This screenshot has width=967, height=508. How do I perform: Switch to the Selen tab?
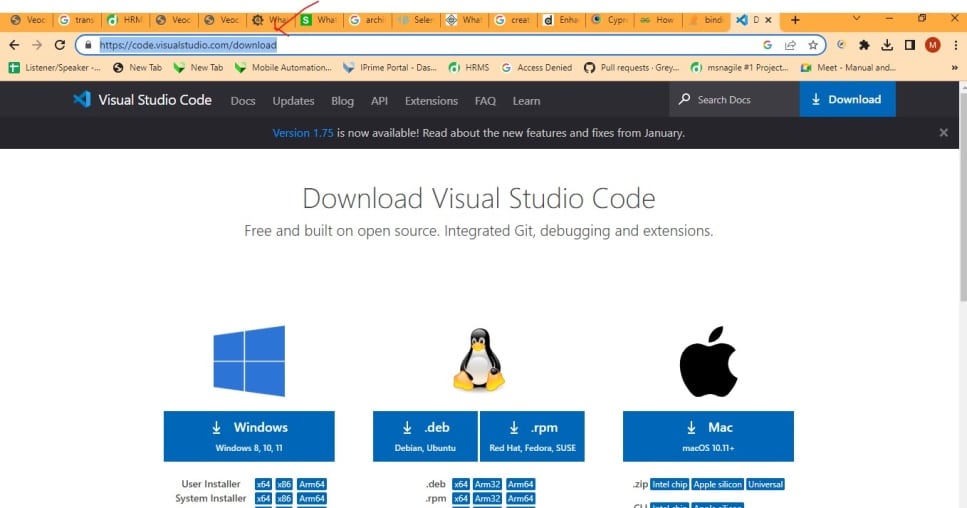[x=416, y=20]
